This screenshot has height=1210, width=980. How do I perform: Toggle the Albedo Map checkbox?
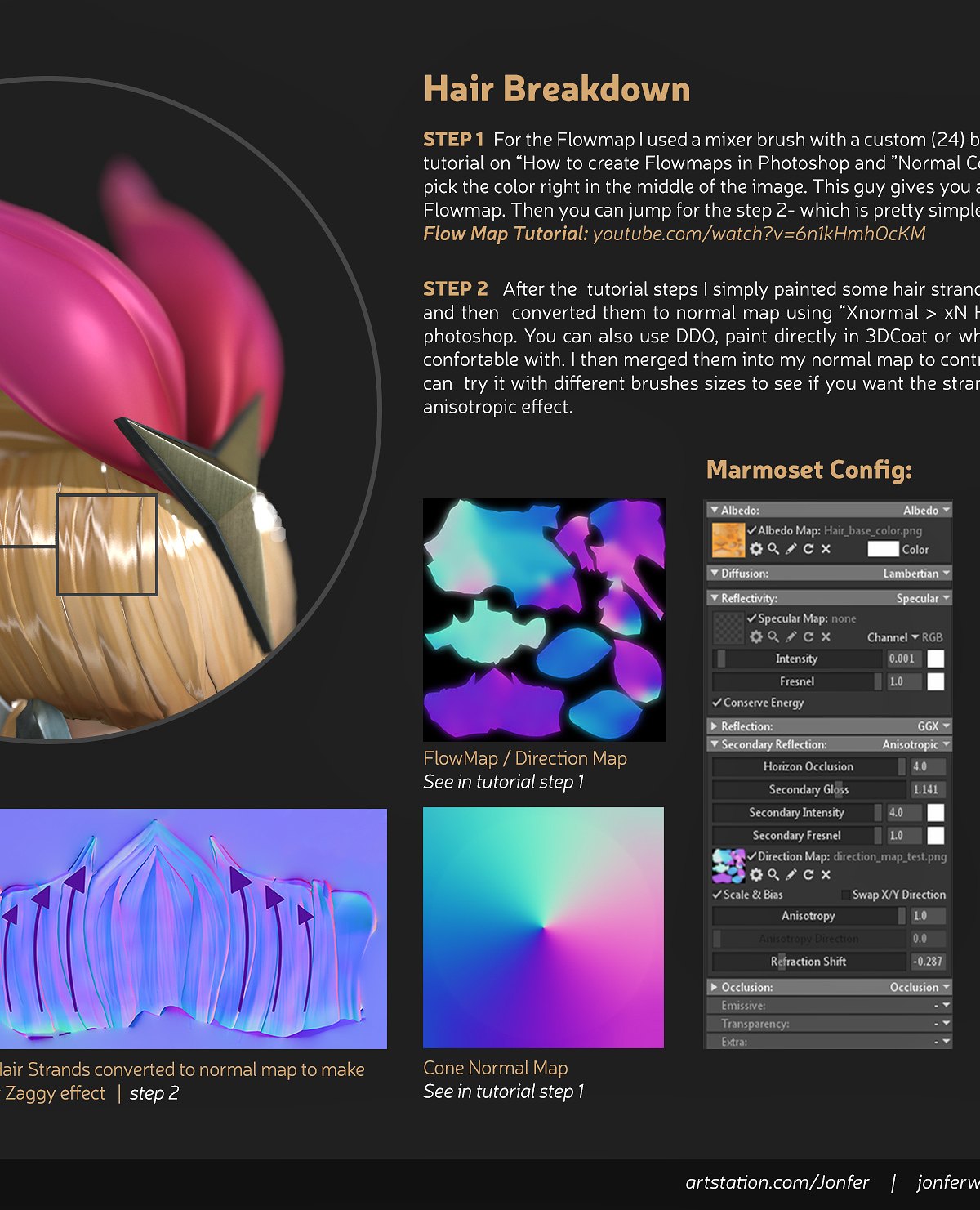click(x=752, y=529)
